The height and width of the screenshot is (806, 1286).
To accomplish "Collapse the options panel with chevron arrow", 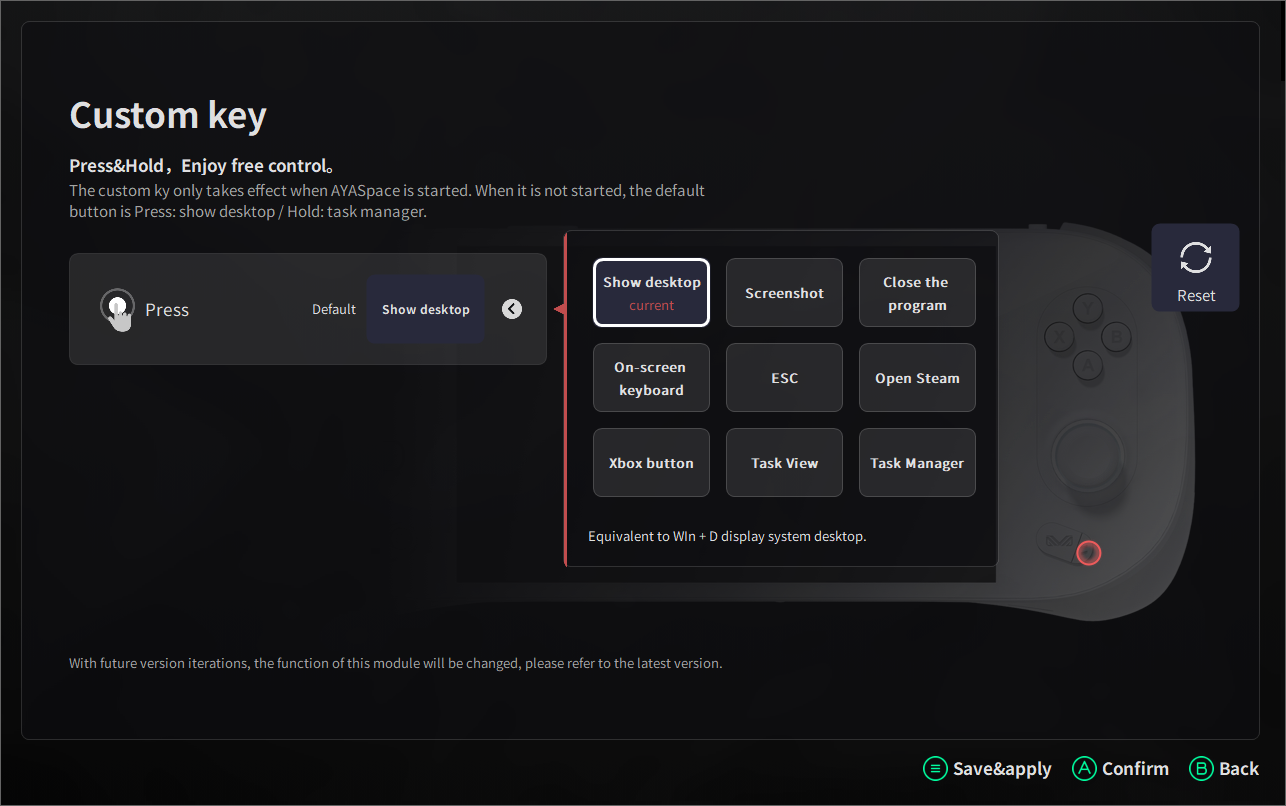I will click(x=512, y=309).
